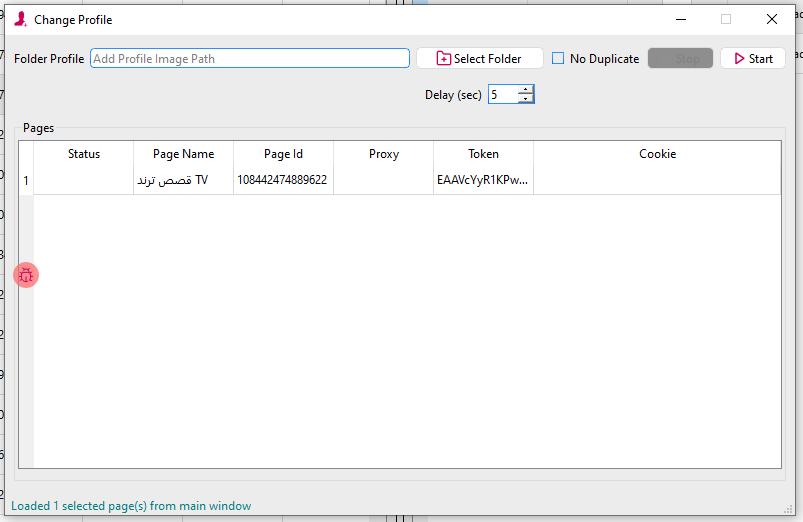The image size is (803, 522).
Task: Minimize the Change Profile window
Action: click(681, 19)
